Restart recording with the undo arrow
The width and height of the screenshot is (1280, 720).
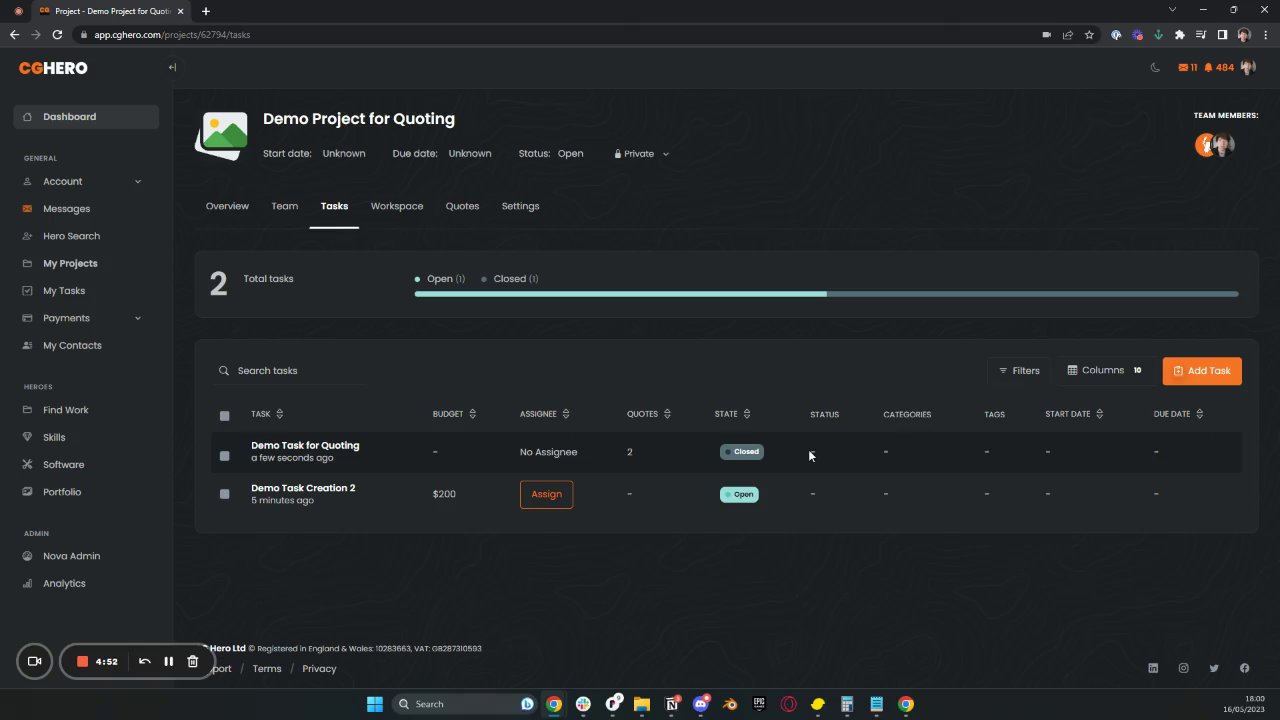pyautogui.click(x=145, y=661)
